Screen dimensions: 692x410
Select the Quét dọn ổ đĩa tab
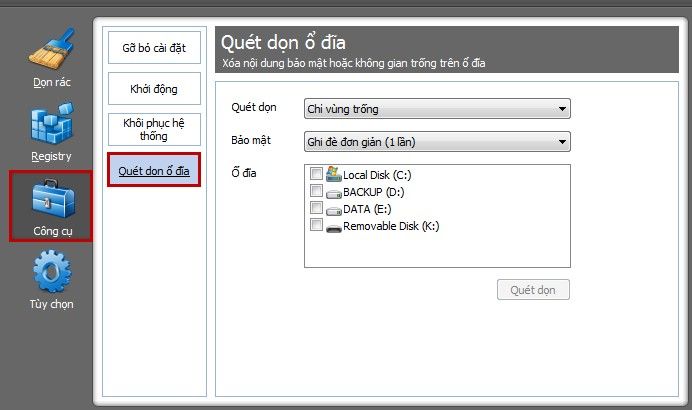click(x=154, y=170)
